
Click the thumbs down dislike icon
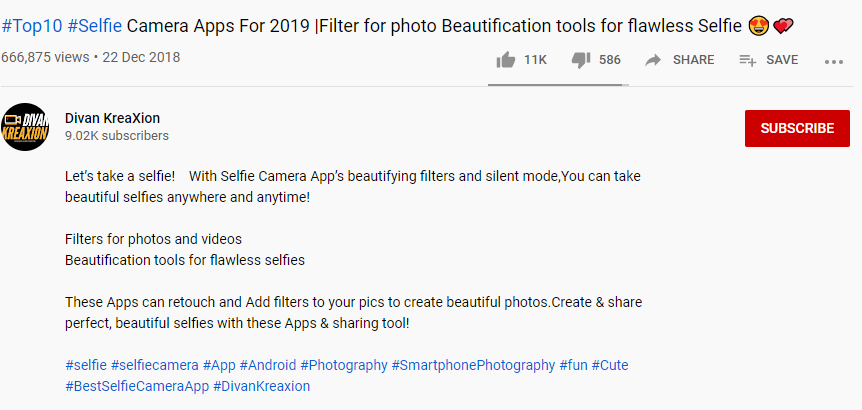581,60
